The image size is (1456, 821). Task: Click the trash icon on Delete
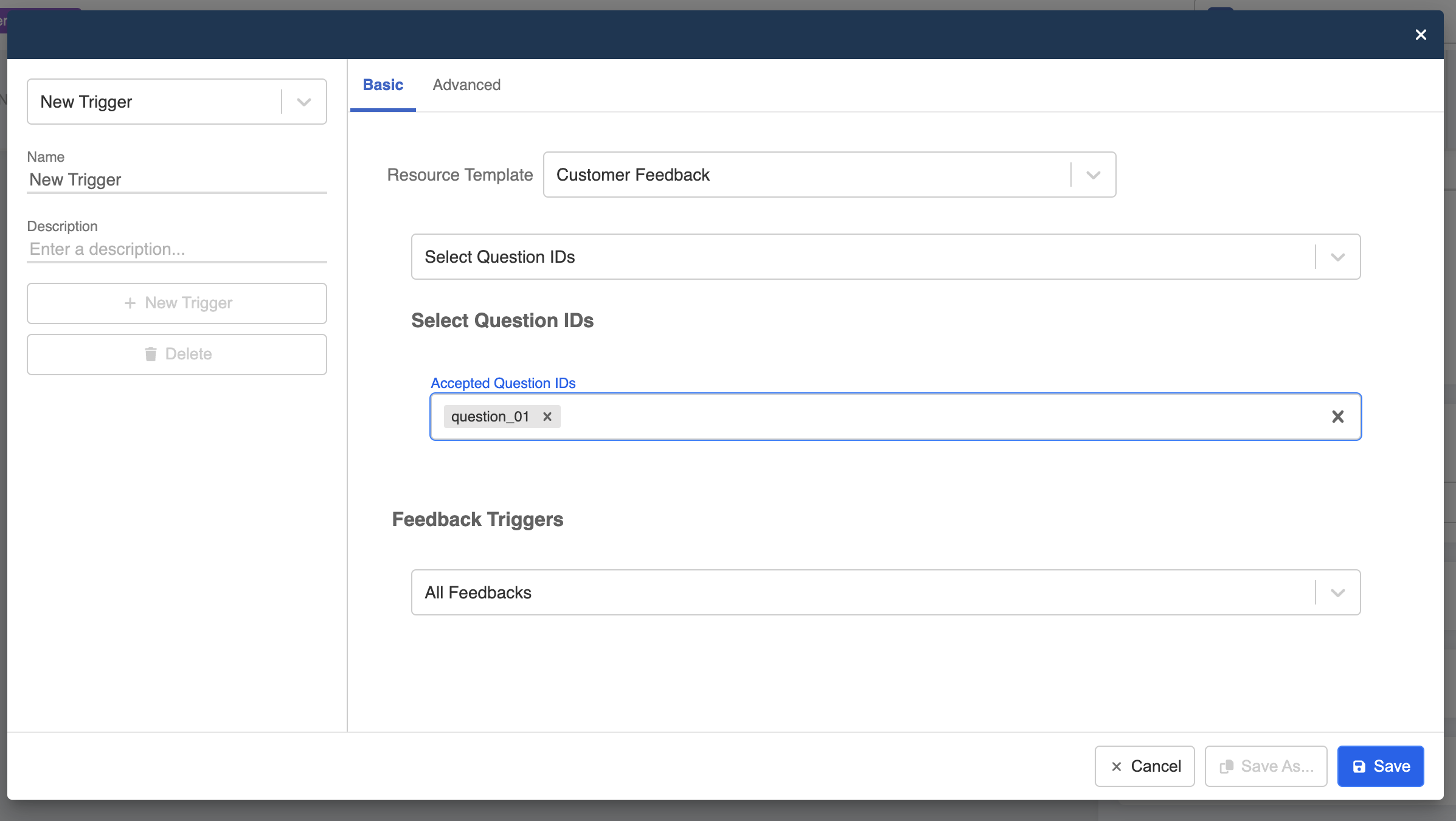151,354
